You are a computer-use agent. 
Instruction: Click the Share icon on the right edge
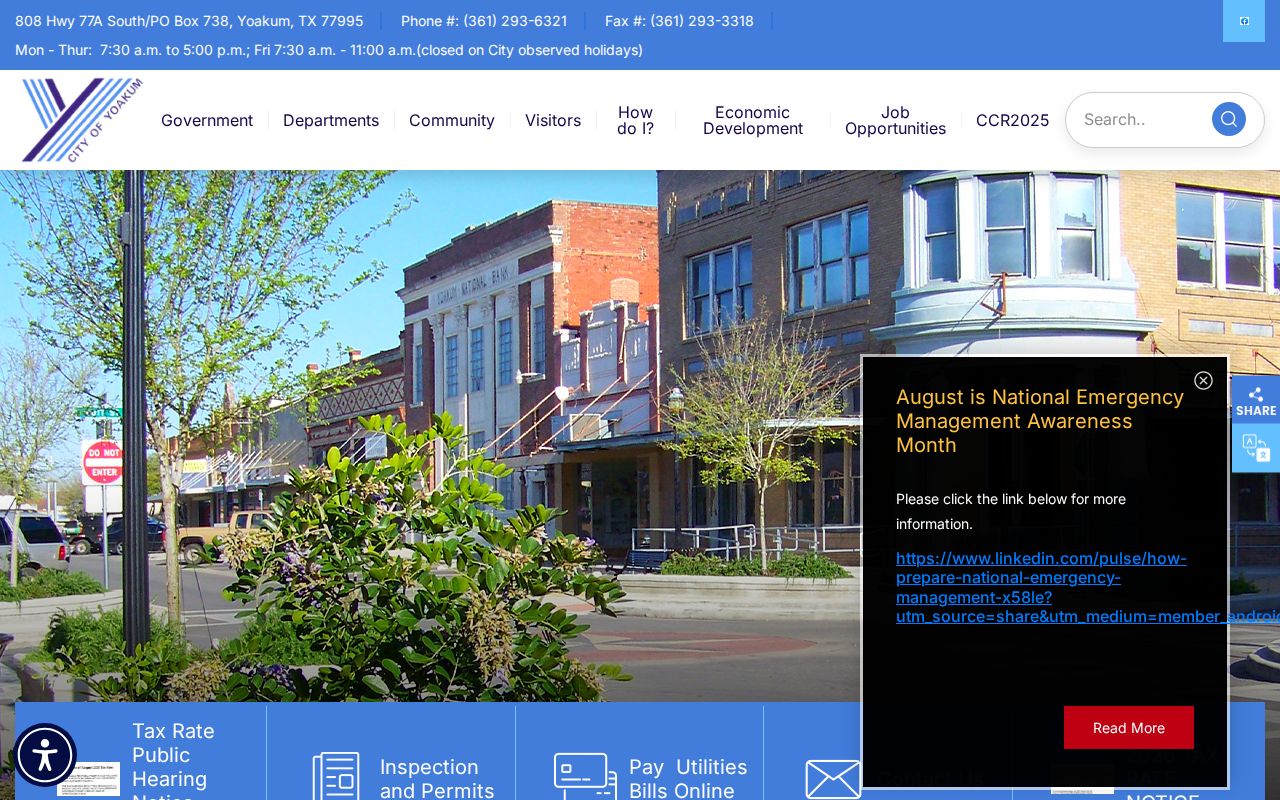point(1256,399)
